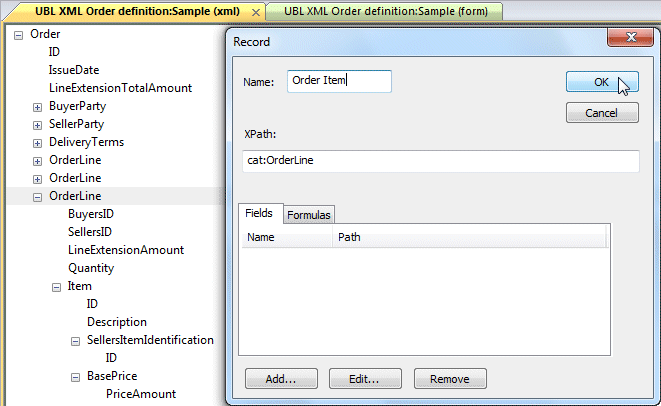Select the BasePrice label
661x406 pixels.
click(112, 376)
